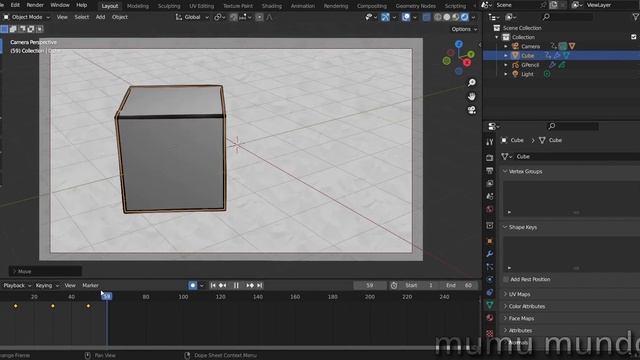Toggle camera view icon in viewport
Viewport: 640px width, 360px height.
coord(471,110)
